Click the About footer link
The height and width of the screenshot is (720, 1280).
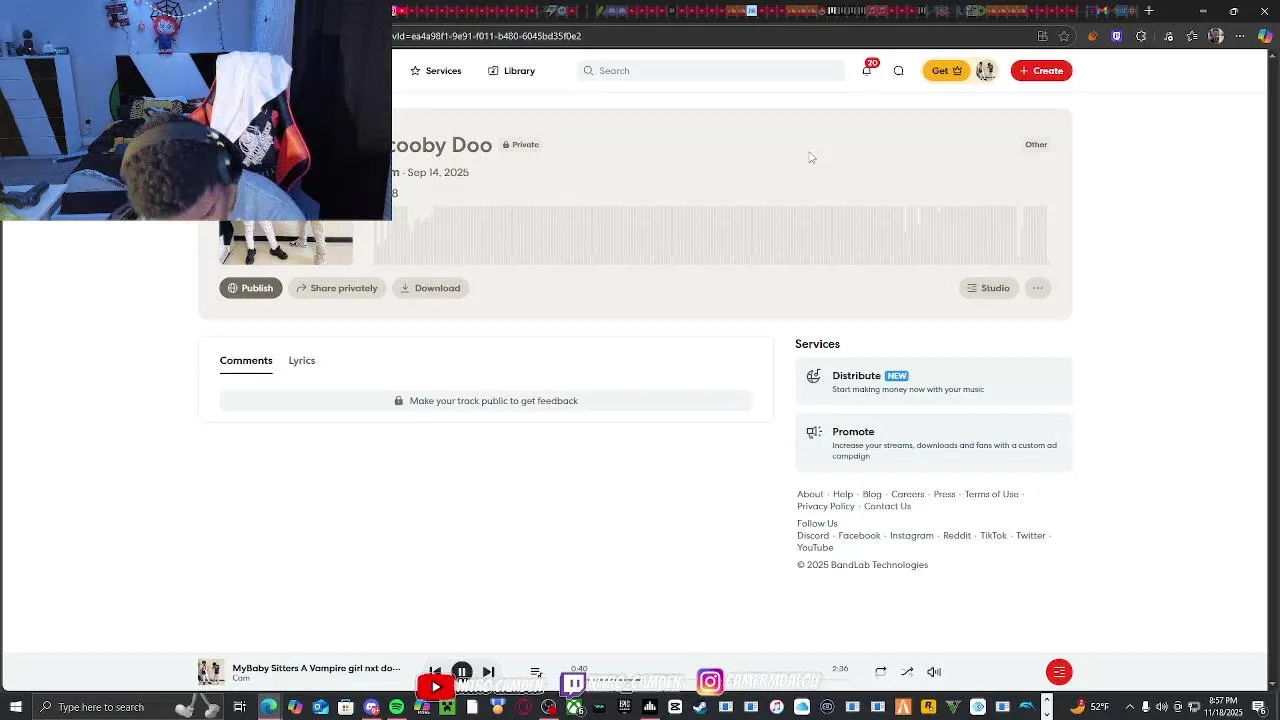[x=810, y=494]
